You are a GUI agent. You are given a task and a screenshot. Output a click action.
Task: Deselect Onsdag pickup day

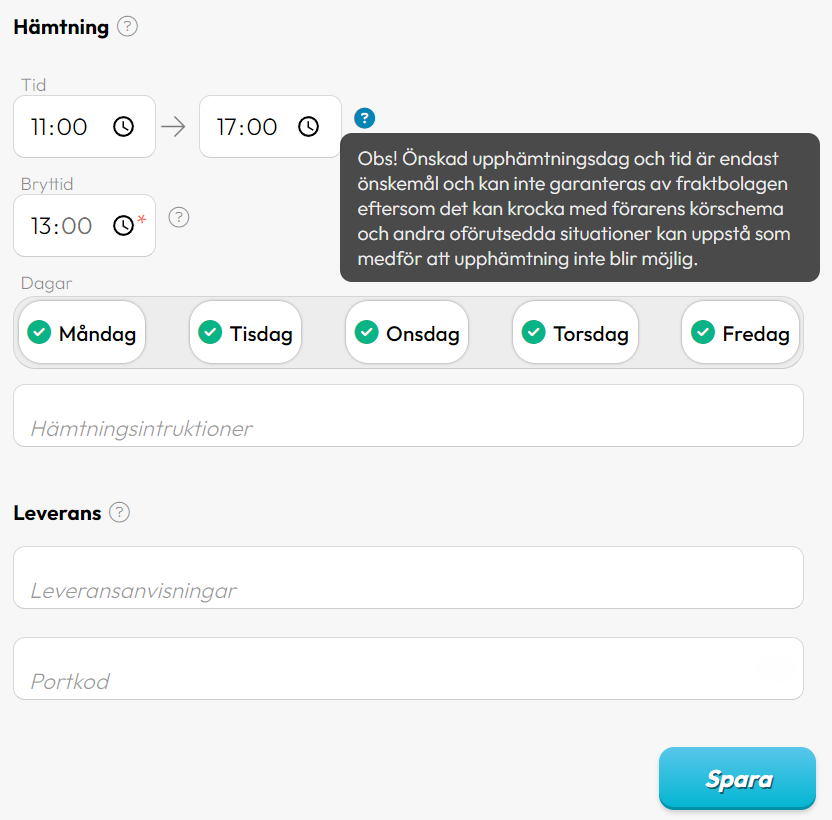407,333
